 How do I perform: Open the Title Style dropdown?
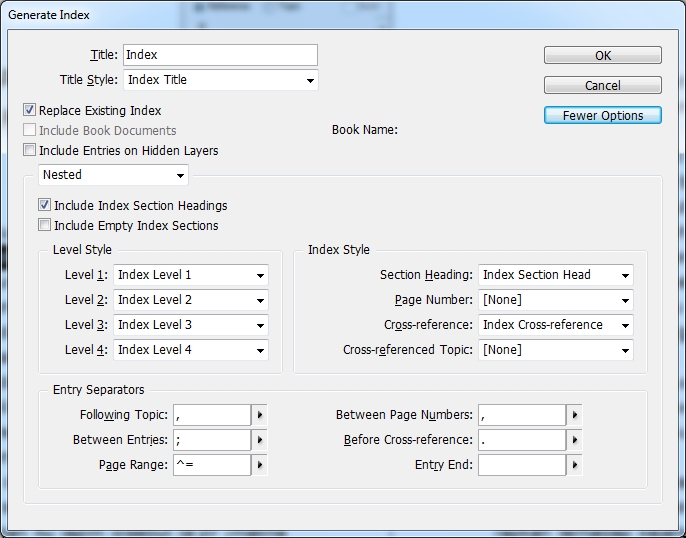point(220,80)
